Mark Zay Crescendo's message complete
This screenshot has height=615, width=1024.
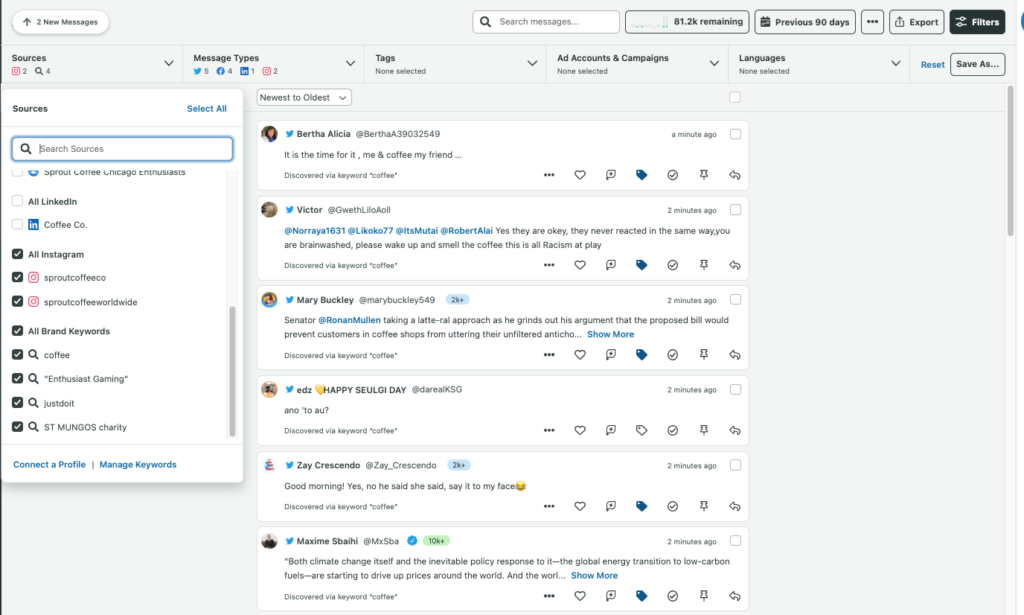click(x=673, y=506)
